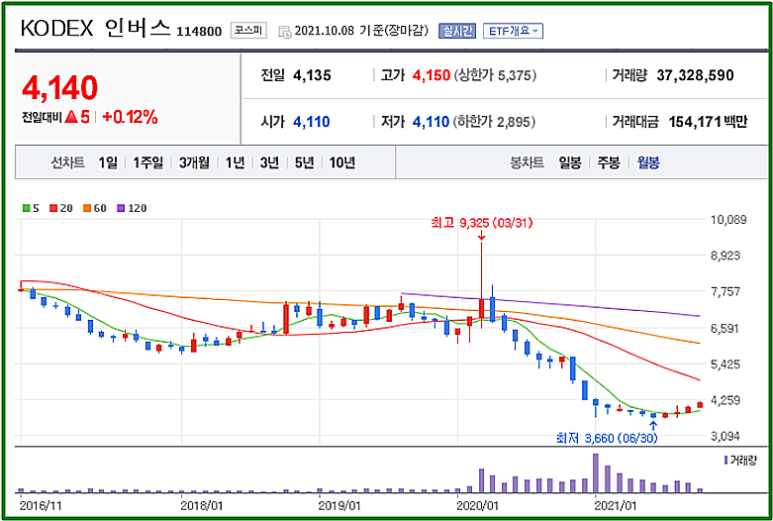
Task: Click the KODEX 인버스 title
Action: tap(97, 30)
